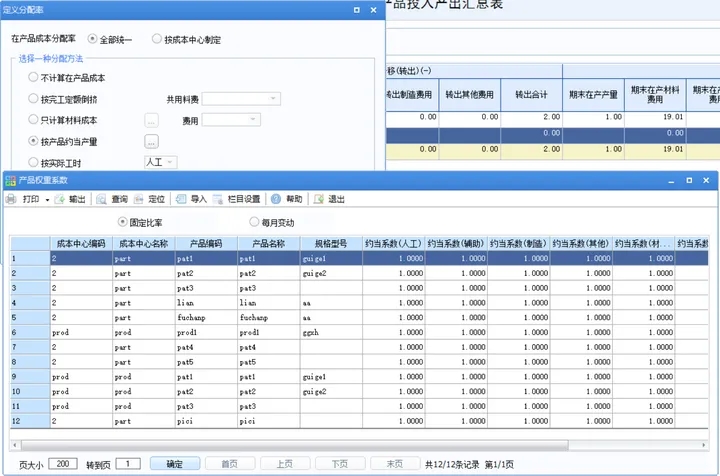Choose 不计算在产品成本 allocation method

tap(35, 77)
